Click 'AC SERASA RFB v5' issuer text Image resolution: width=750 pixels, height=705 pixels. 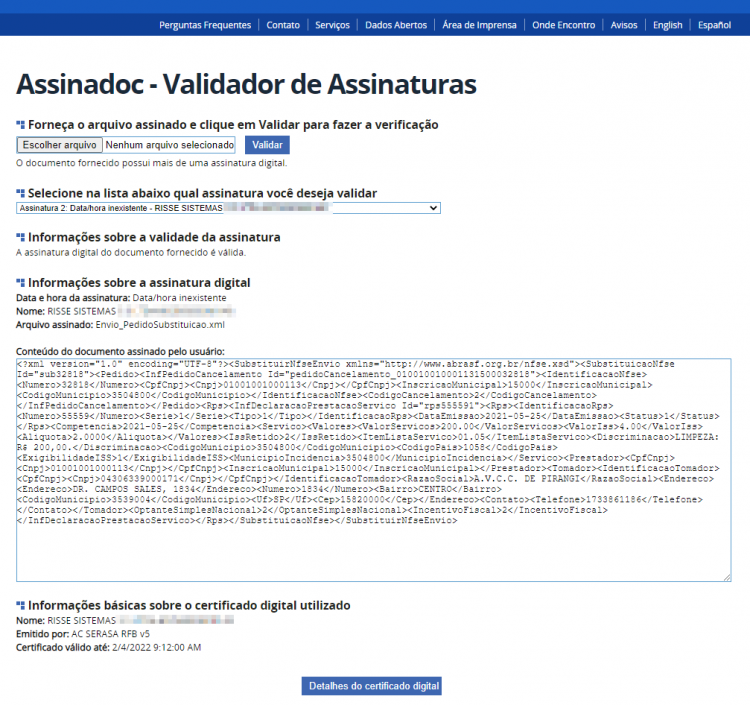click(110, 634)
